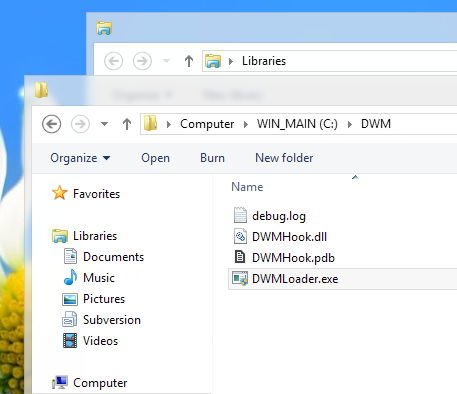This screenshot has width=457, height=394.
Task: Expand chevron after Computer in address bar
Action: [246, 124]
